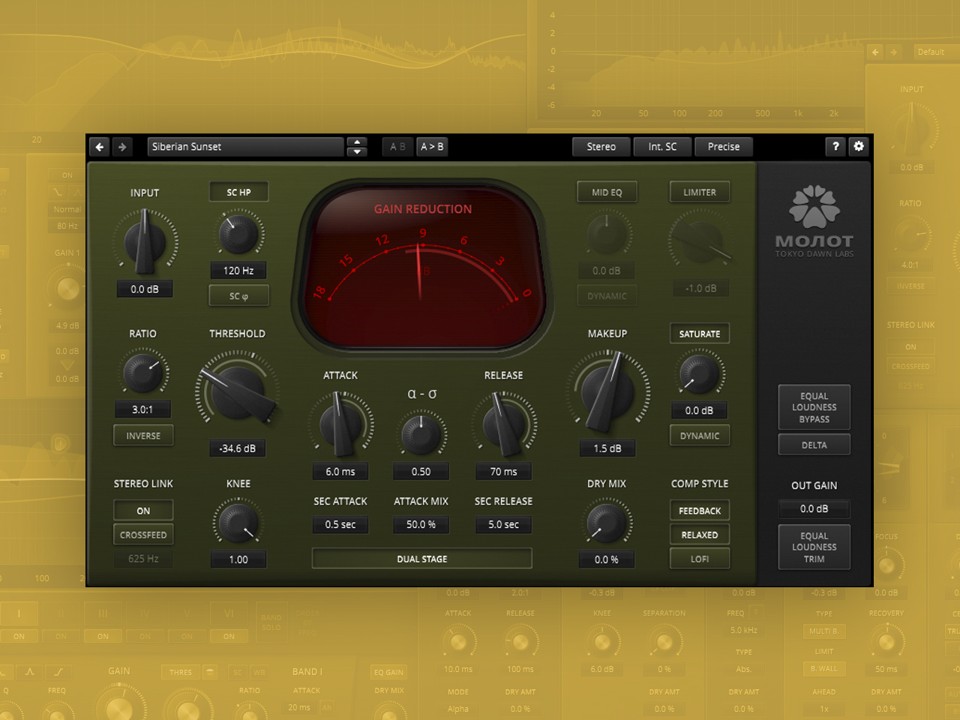Open the Siberian Sunset preset selector

coord(246,147)
